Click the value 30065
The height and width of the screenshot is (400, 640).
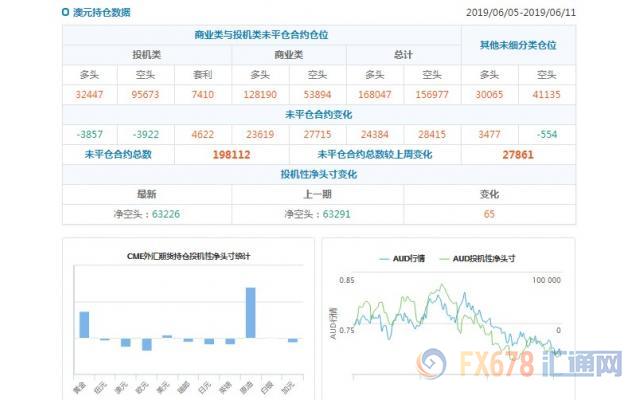click(489, 95)
